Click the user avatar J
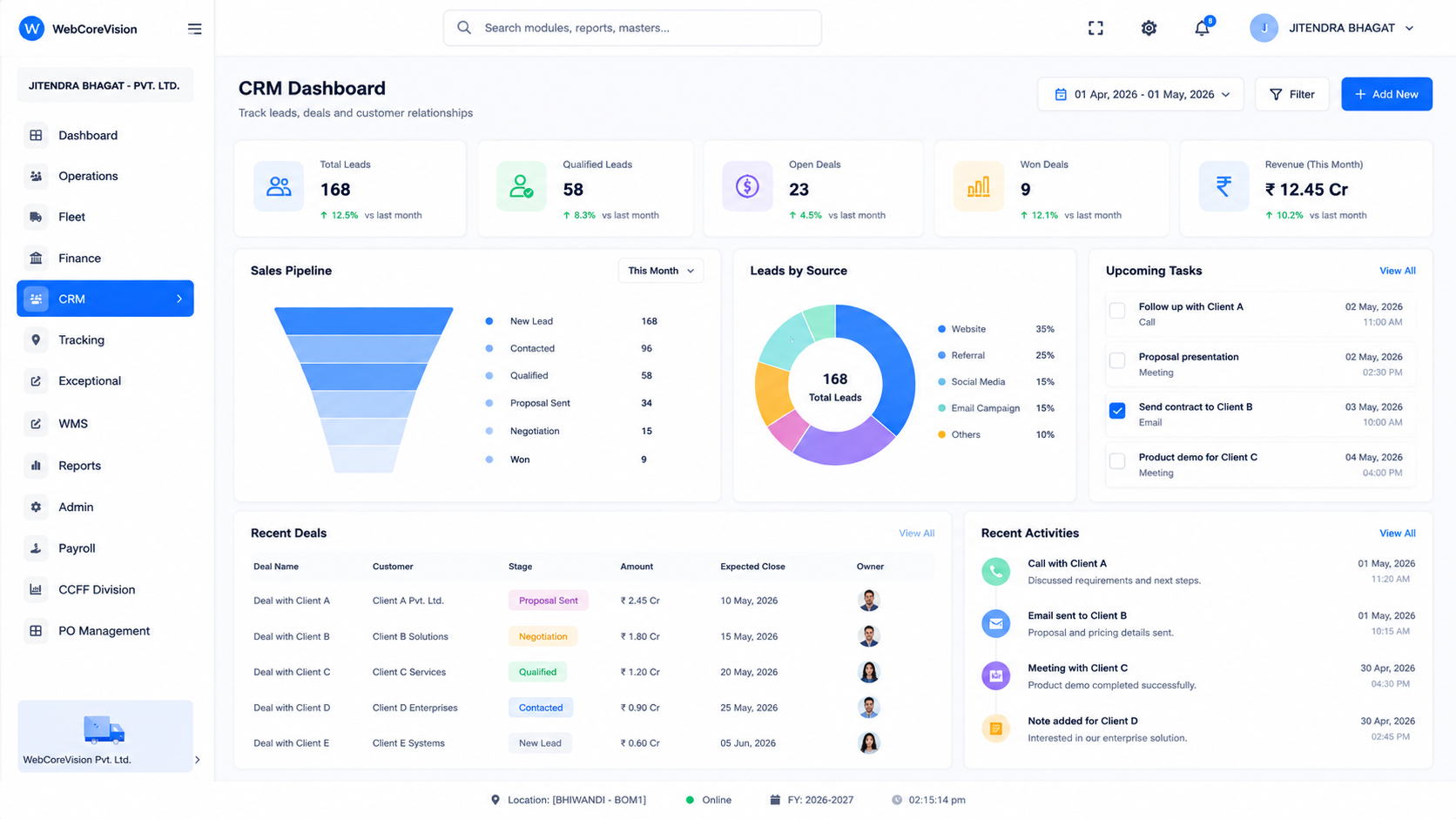 click(x=1264, y=28)
